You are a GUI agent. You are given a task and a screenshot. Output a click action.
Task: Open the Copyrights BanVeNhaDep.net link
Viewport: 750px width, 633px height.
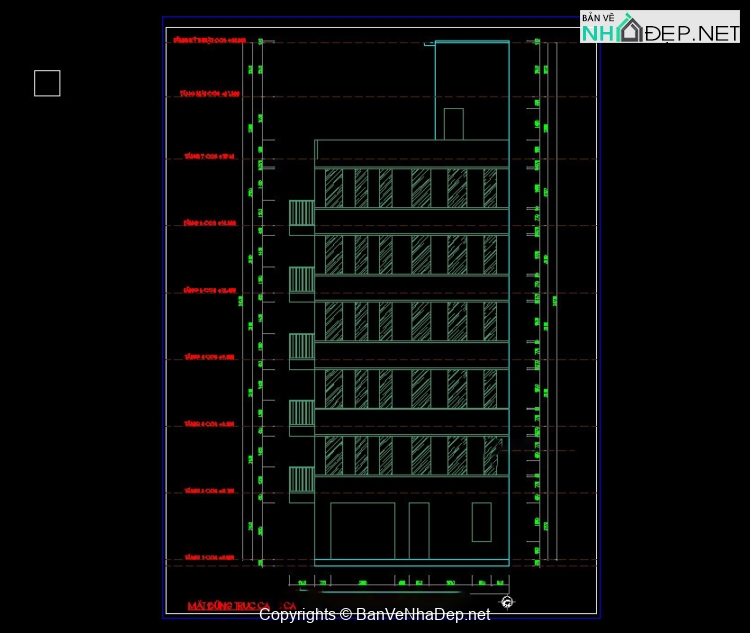coord(375,615)
